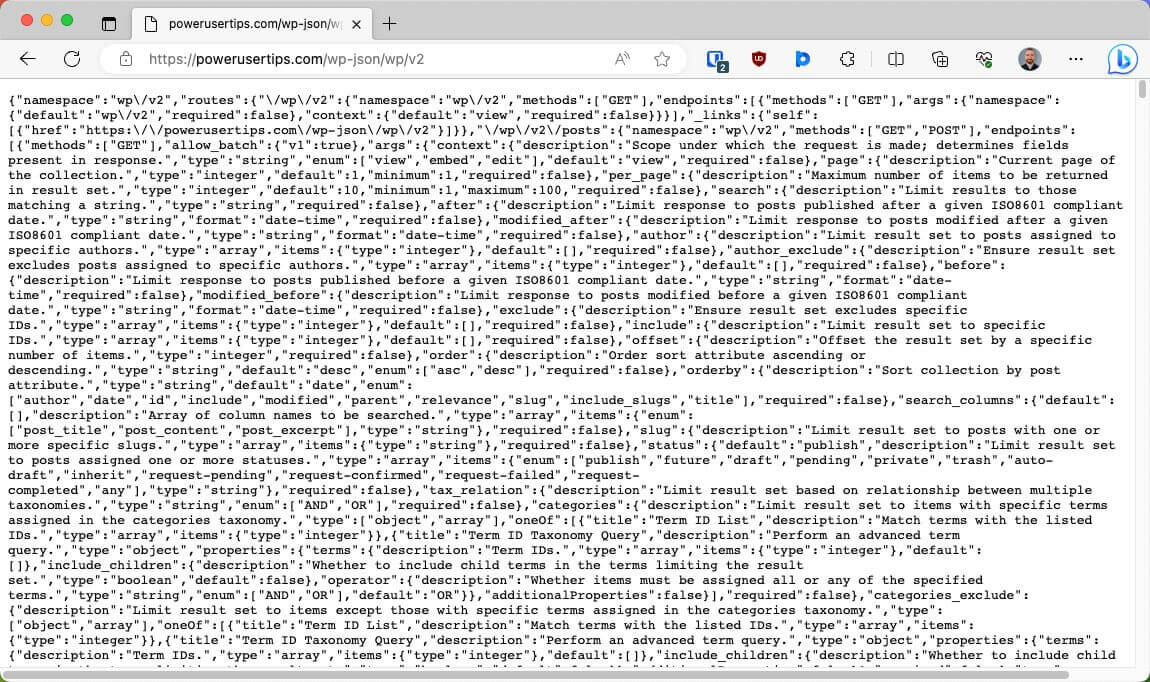Close the powerusertips.com tab

356,21
